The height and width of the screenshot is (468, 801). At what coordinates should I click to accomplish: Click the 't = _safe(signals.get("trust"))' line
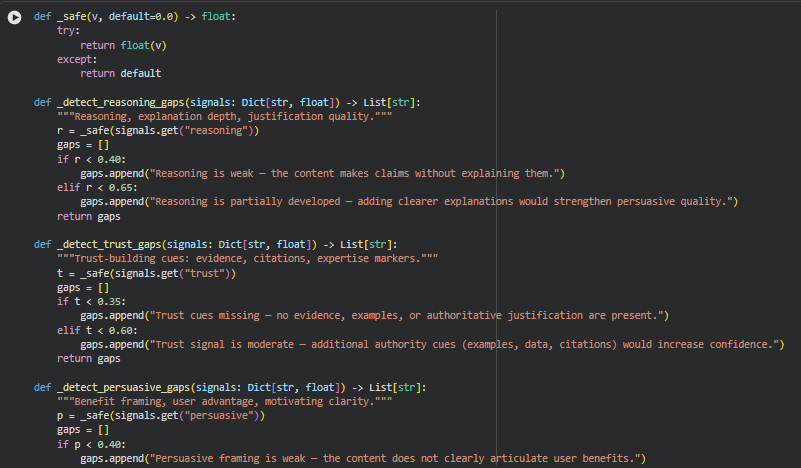146,272
